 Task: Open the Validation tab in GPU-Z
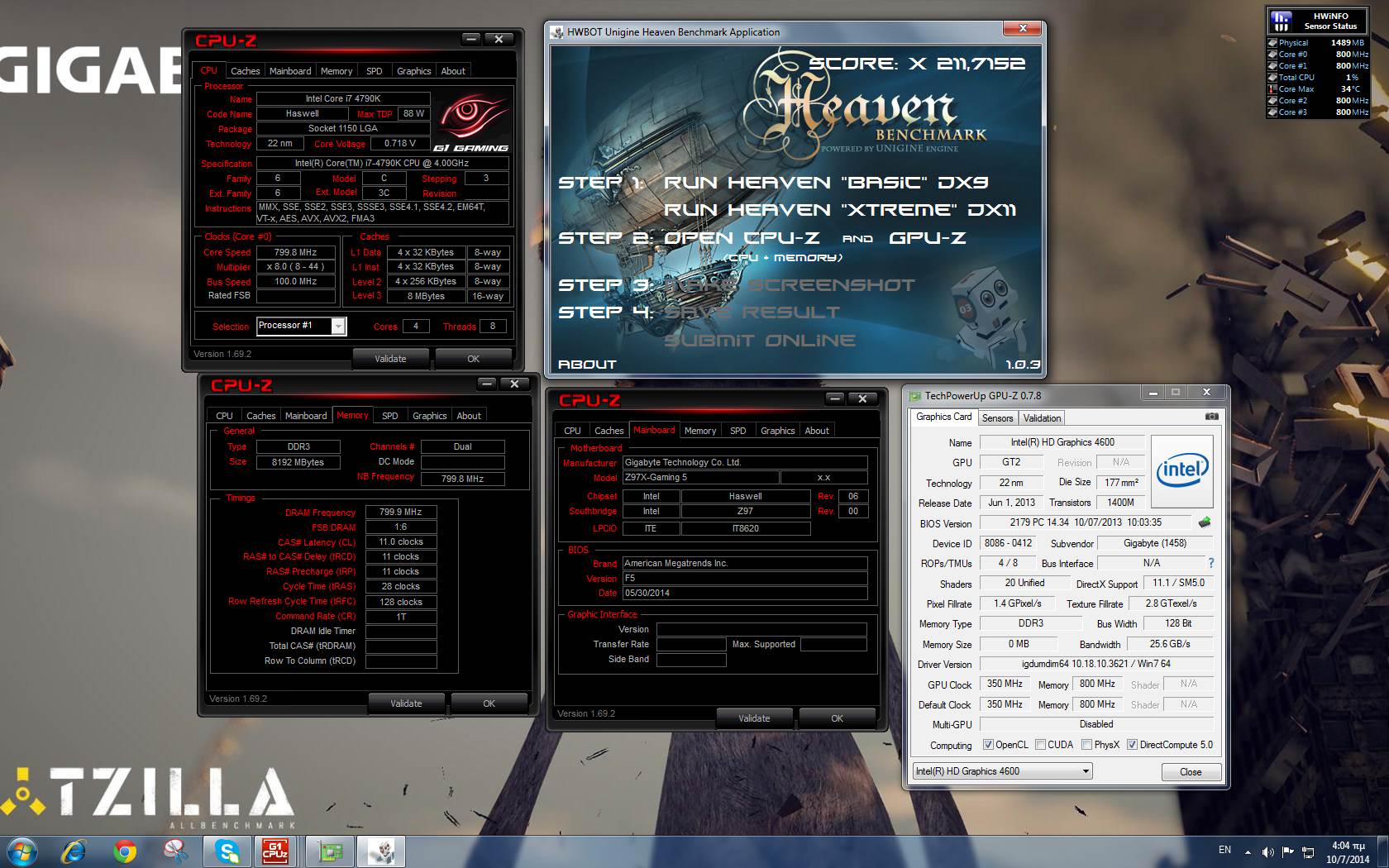click(x=1042, y=418)
